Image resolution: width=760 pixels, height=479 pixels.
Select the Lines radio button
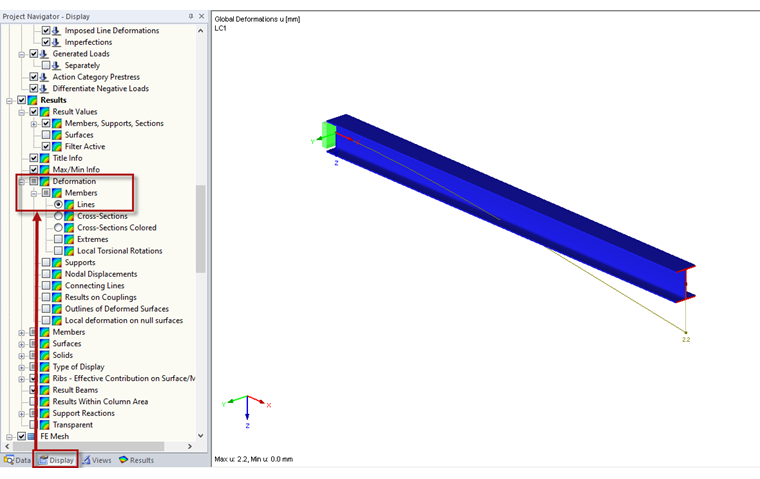[58, 205]
